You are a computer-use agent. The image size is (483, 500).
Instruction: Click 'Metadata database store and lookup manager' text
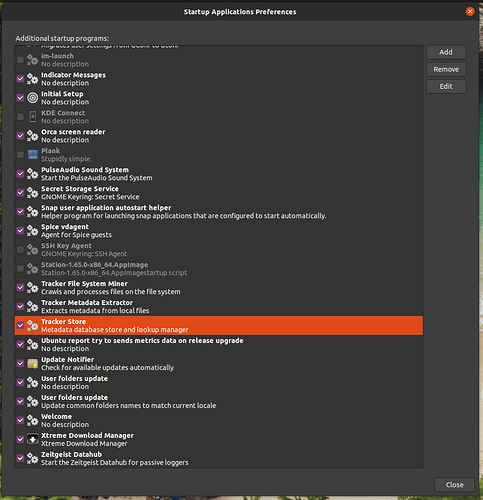115,330
